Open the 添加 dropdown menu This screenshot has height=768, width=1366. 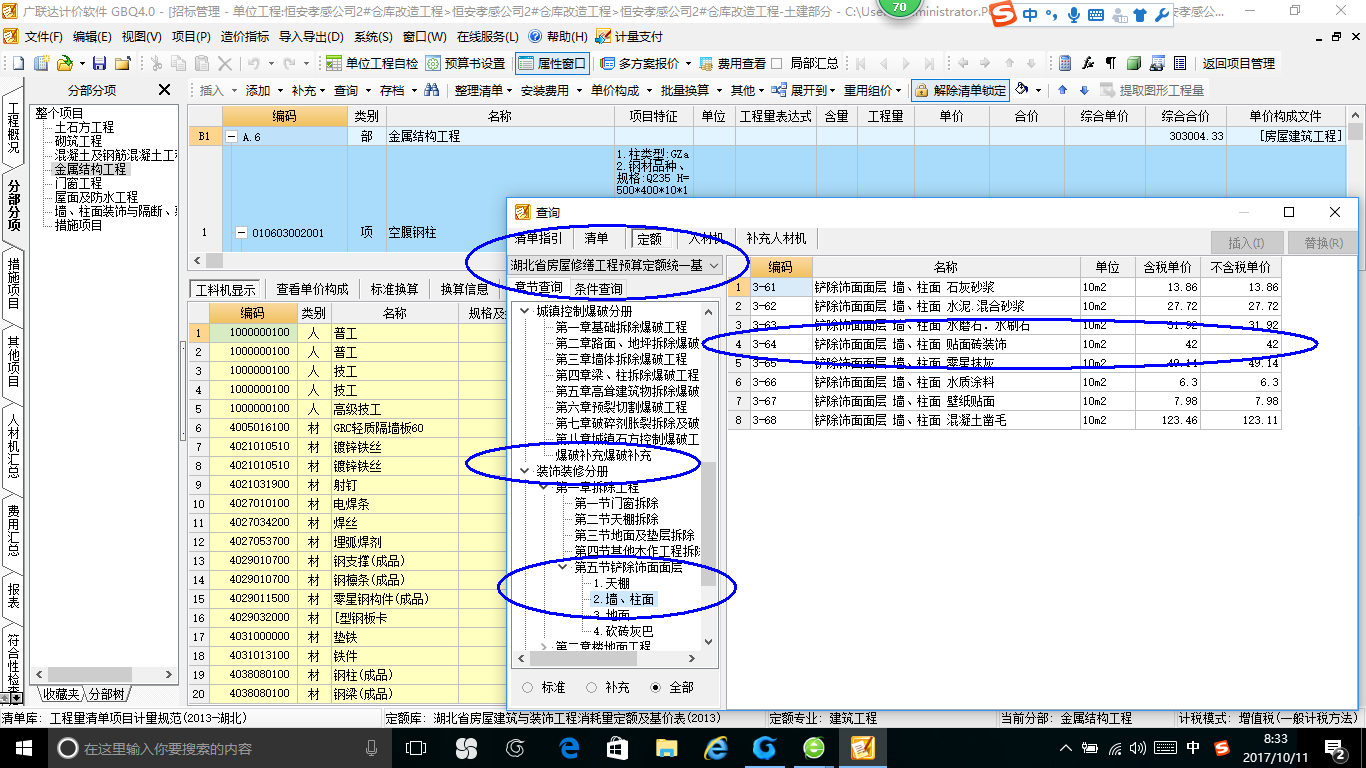263,90
